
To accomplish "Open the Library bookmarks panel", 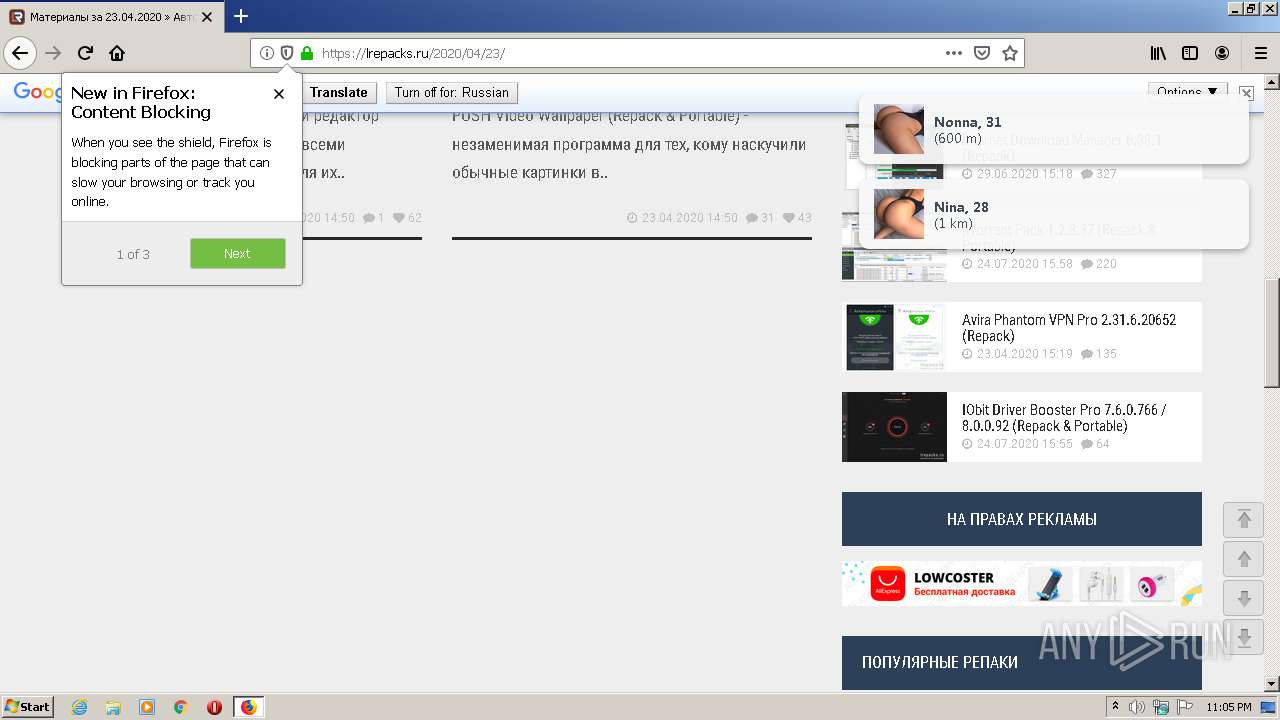I will coord(1158,53).
